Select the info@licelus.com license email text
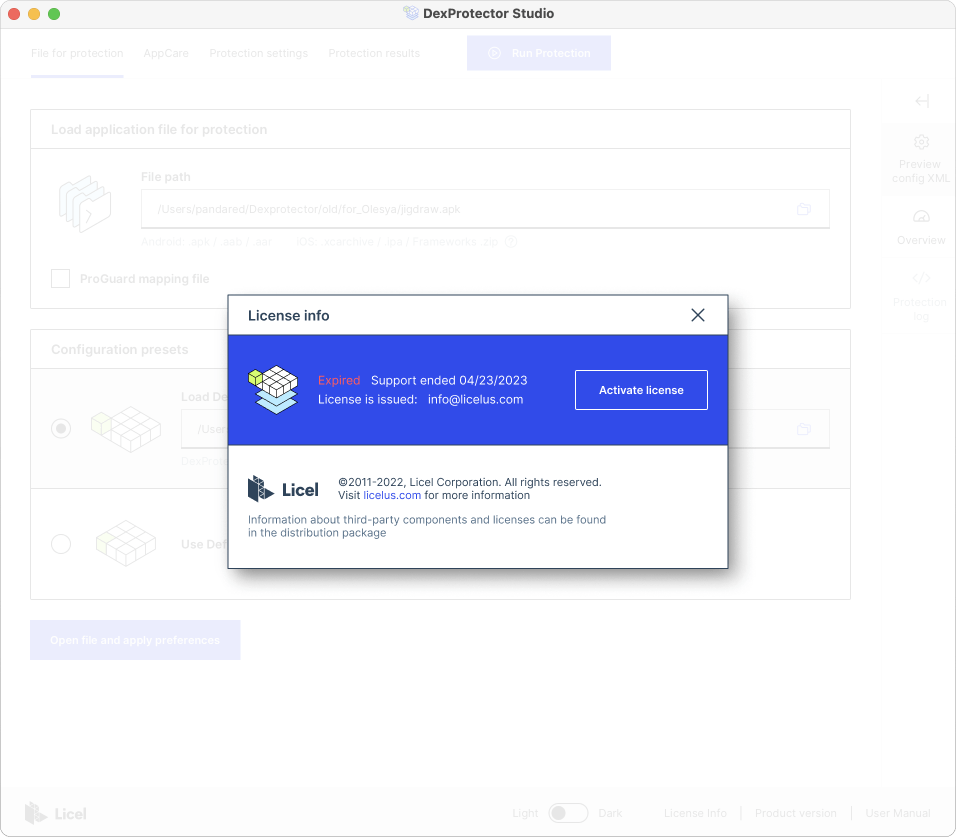956x837 pixels. (x=475, y=399)
